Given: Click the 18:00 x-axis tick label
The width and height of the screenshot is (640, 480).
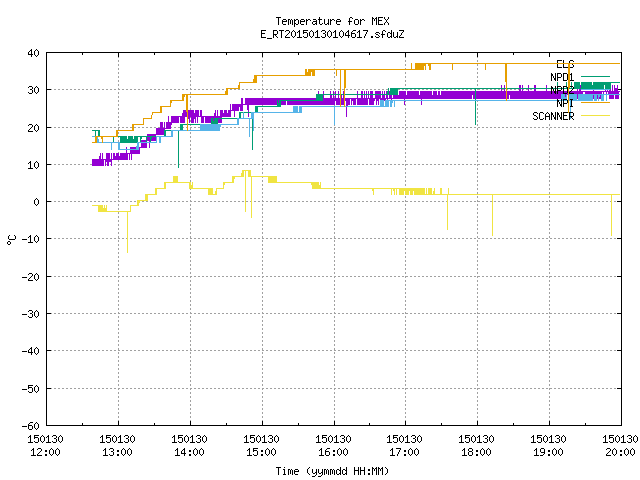Looking at the screenshot, I should point(476,452).
